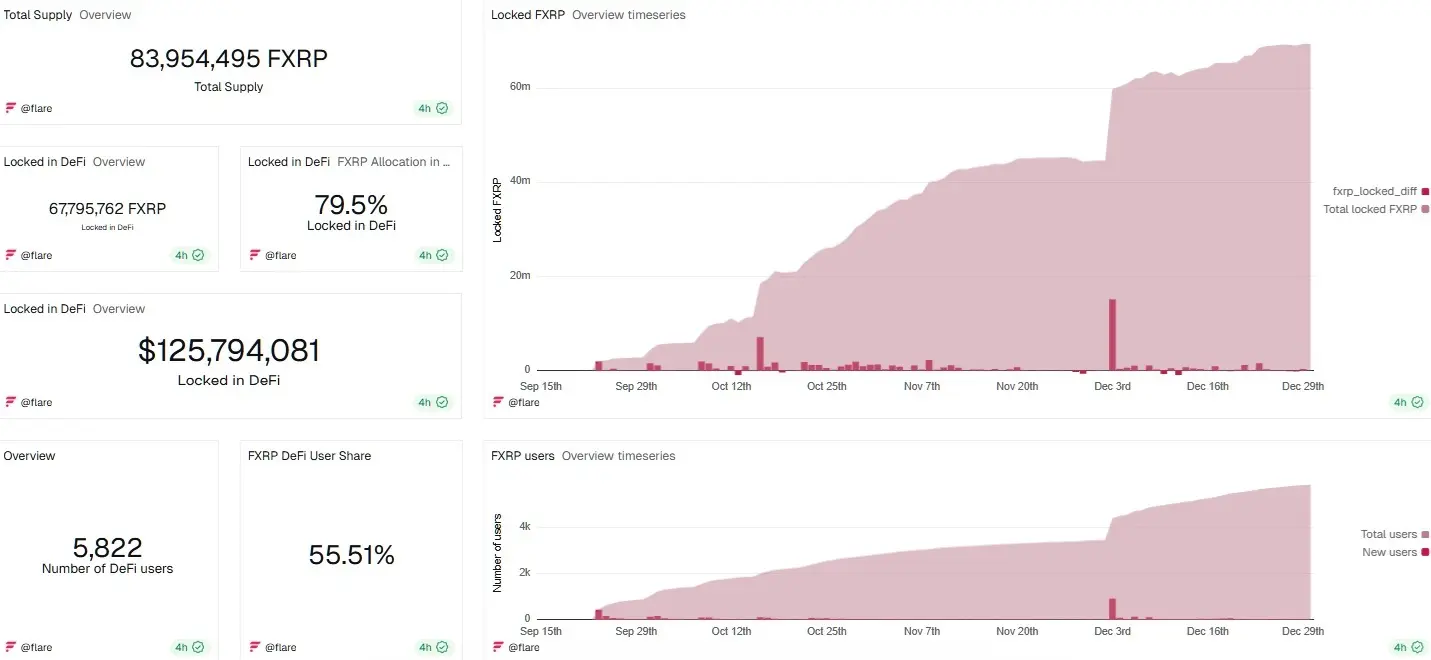Image resolution: width=1431 pixels, height=660 pixels.
Task: Open the @flare author link under Total Supply
Action: [36, 107]
